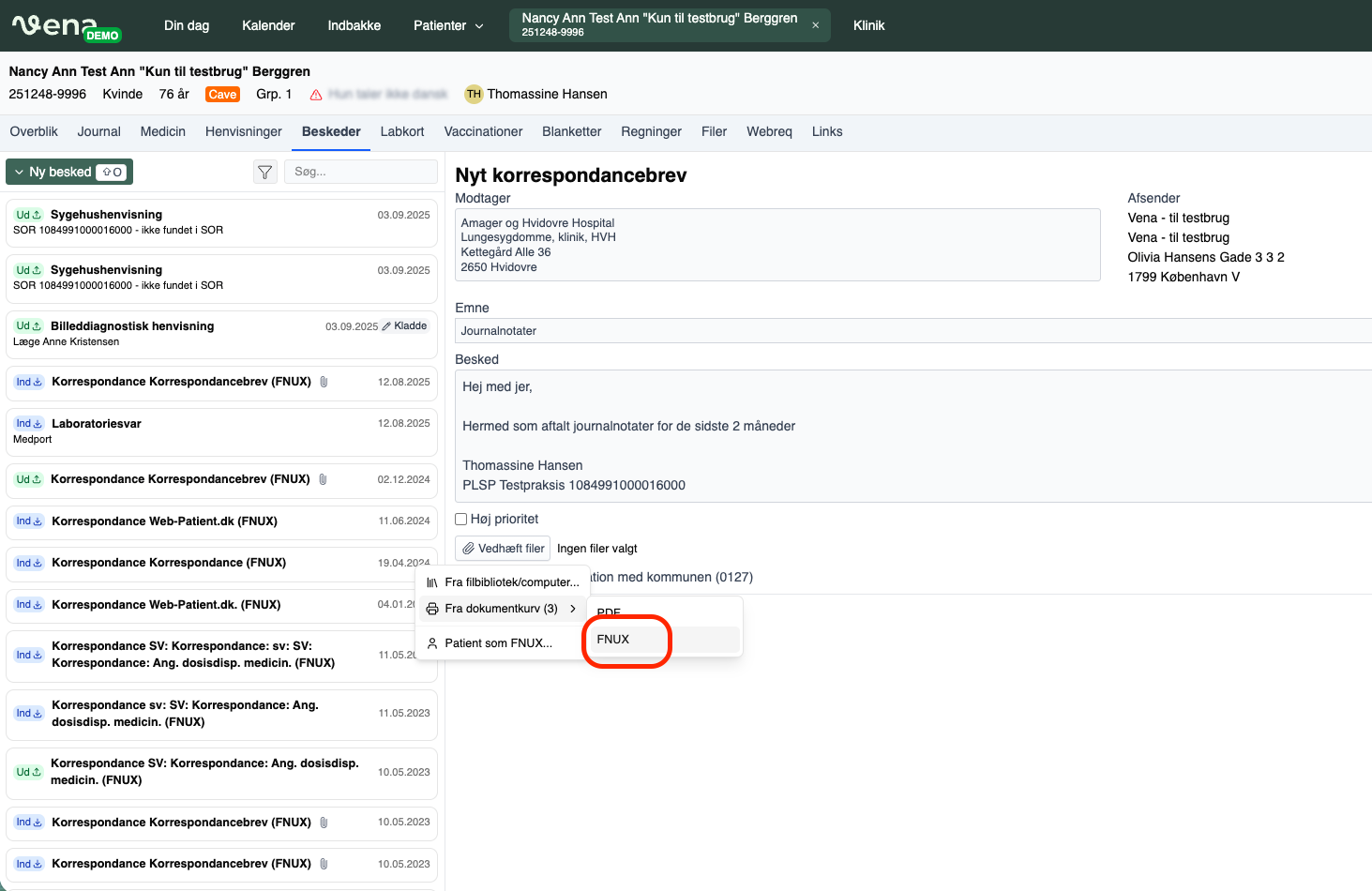The width and height of the screenshot is (1372, 891).
Task: Open Kalender in top navigation
Action: 268,25
